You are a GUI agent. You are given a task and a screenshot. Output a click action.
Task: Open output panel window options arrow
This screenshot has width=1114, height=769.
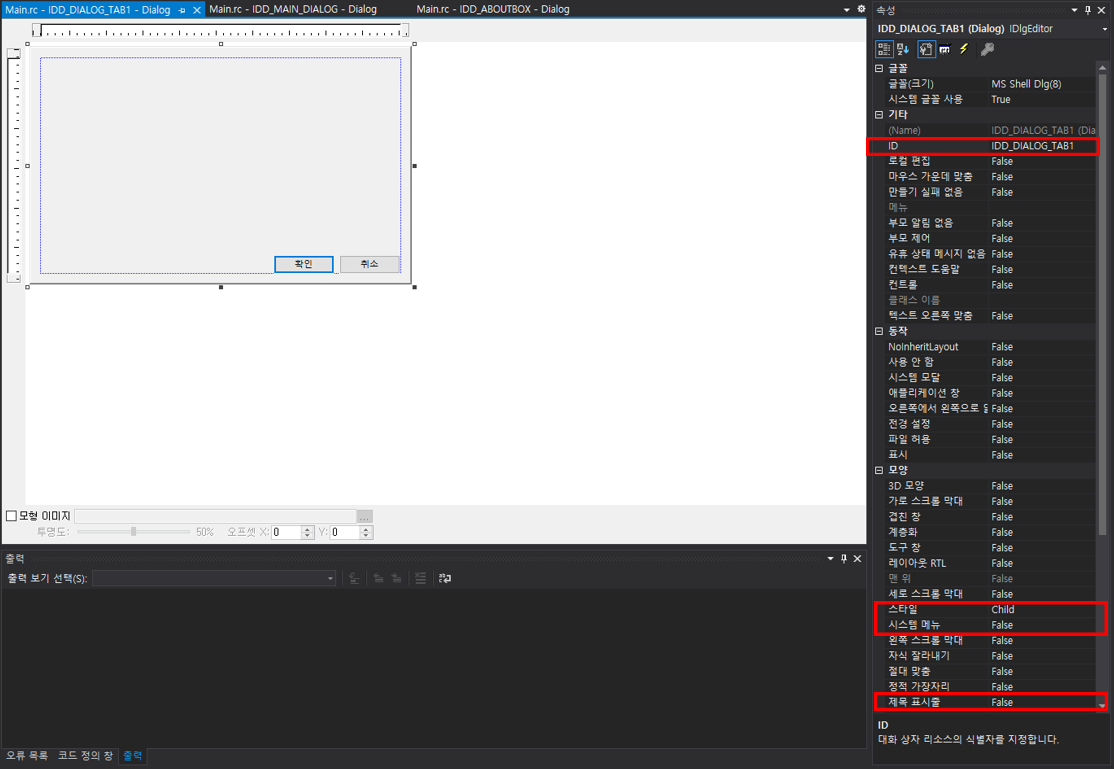coord(831,559)
